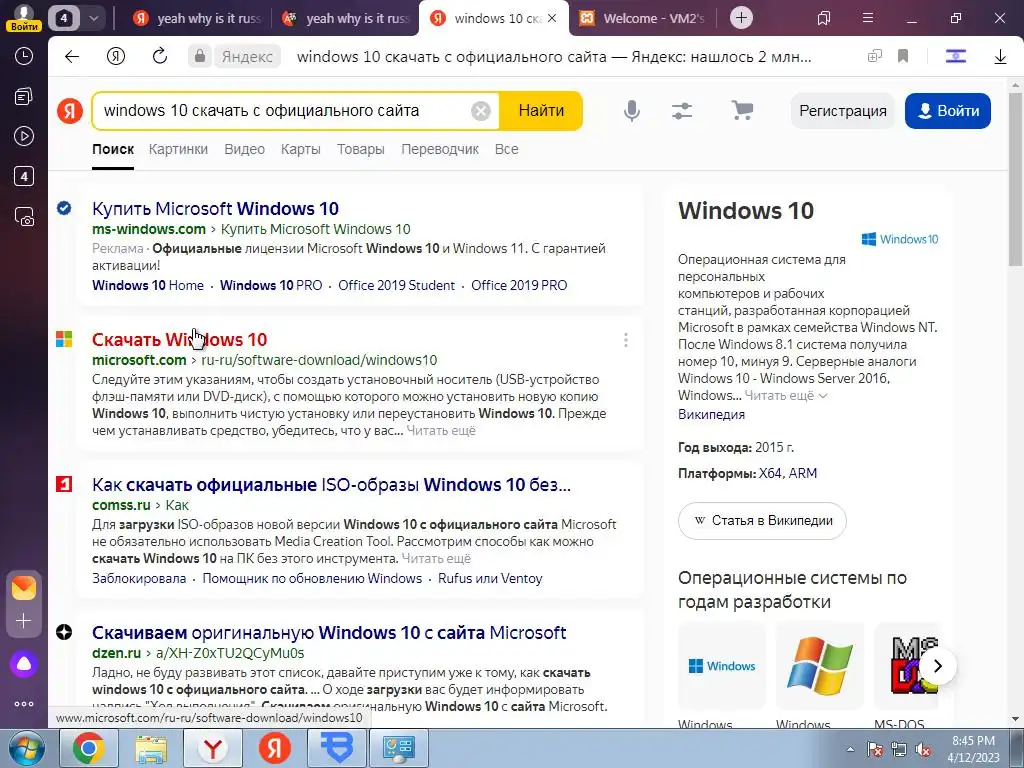The width and height of the screenshot is (1024, 768).
Task: Open the taskbar clock 8:45 PM
Action: pyautogui.click(x=974, y=748)
